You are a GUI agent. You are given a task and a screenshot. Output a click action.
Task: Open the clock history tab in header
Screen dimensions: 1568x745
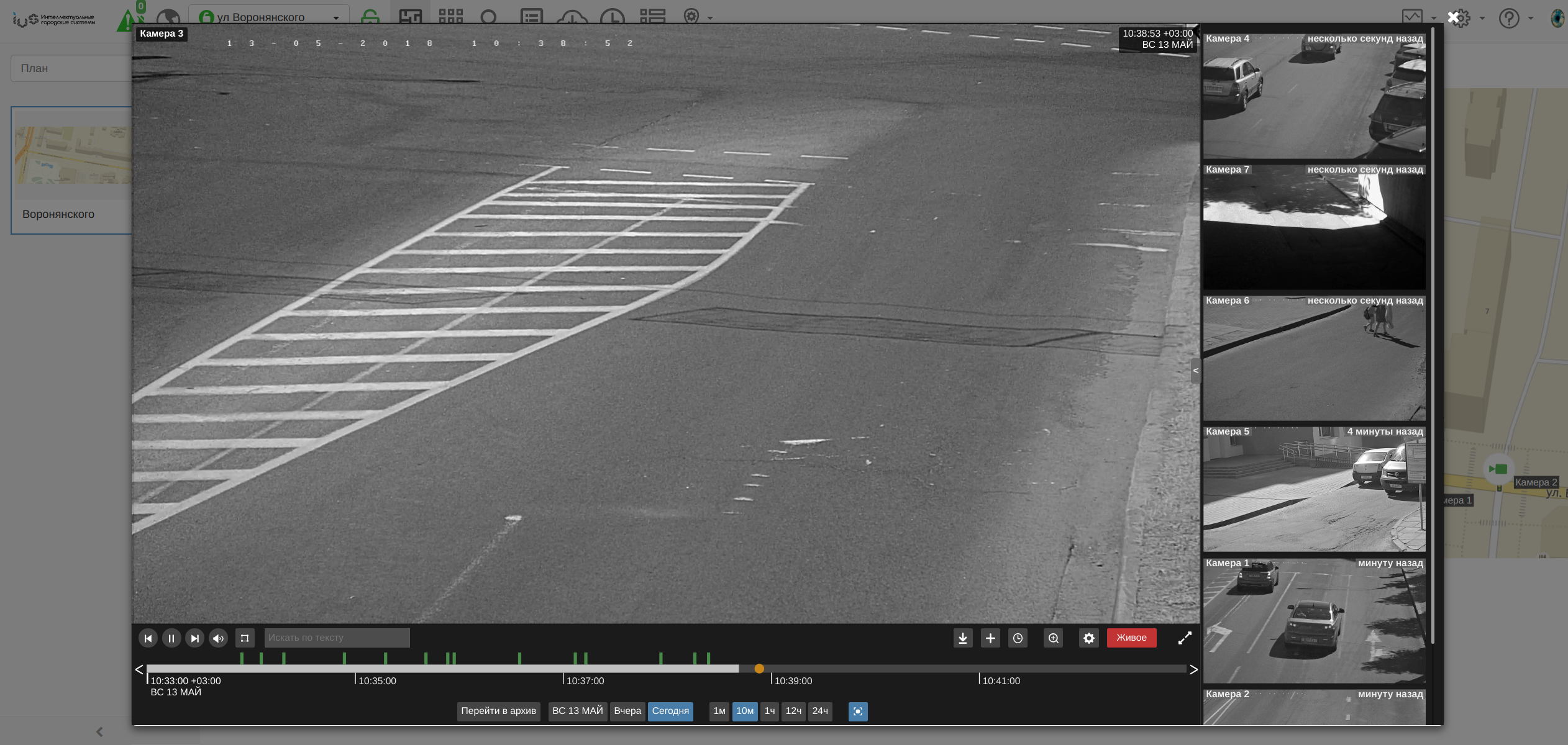click(613, 17)
